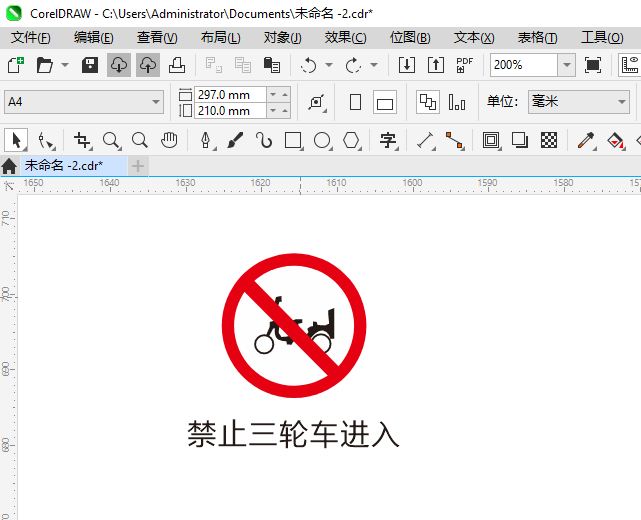
Task: Select the Color Eyedropper tool
Action: pyautogui.click(x=586, y=141)
